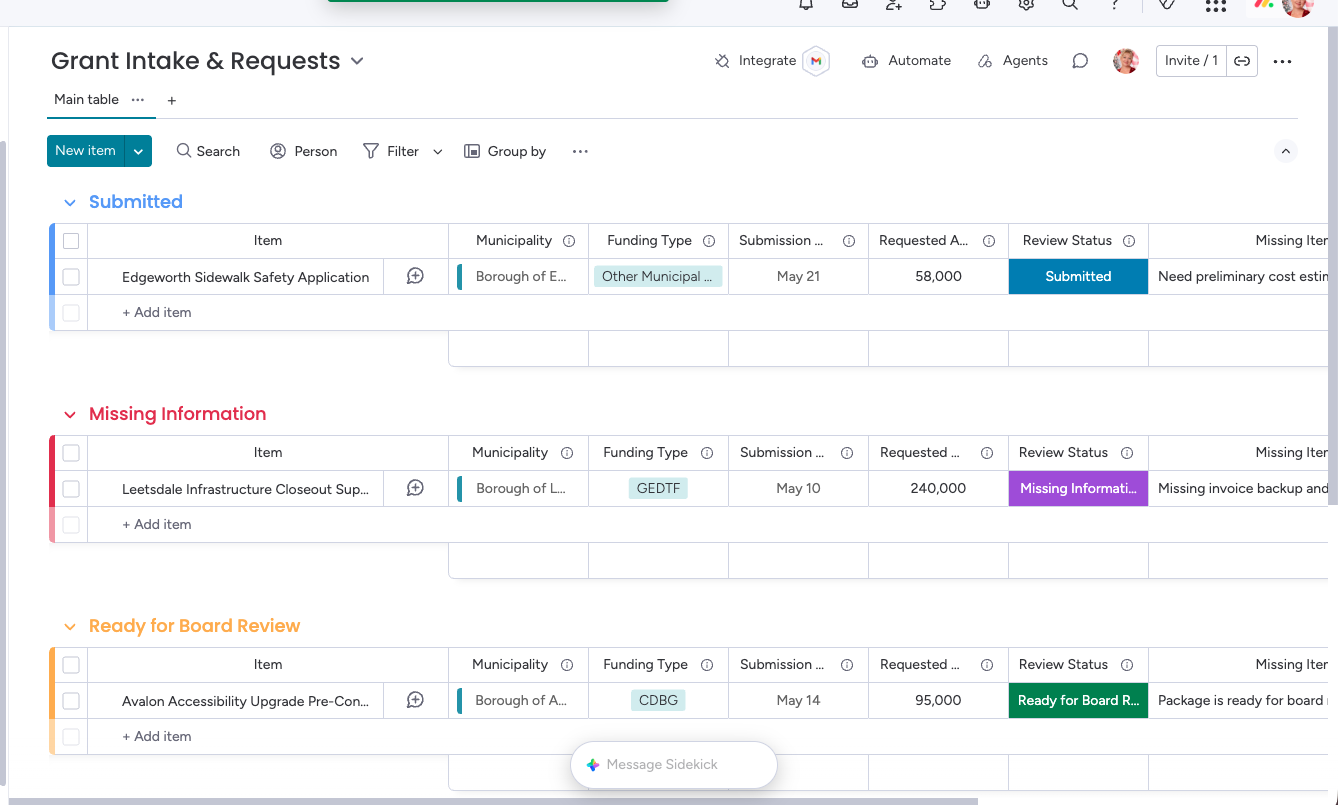
Task: Collapse the Missing Information group
Action: (x=70, y=415)
